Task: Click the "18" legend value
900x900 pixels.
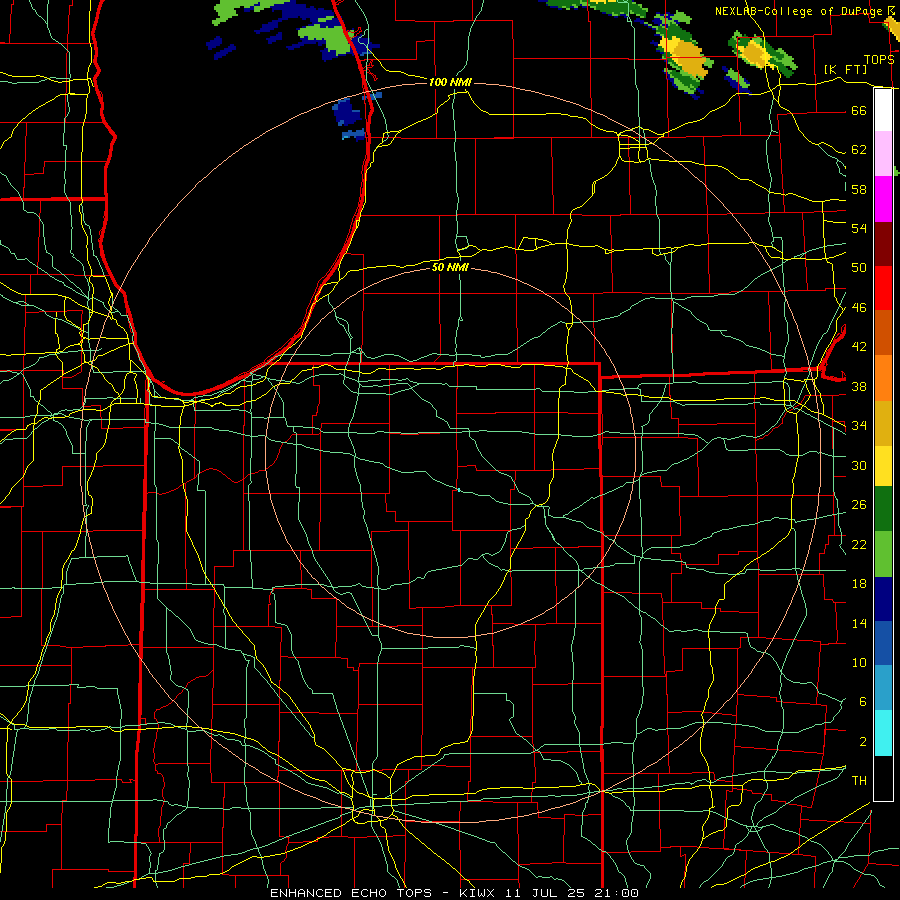Action: [859, 584]
